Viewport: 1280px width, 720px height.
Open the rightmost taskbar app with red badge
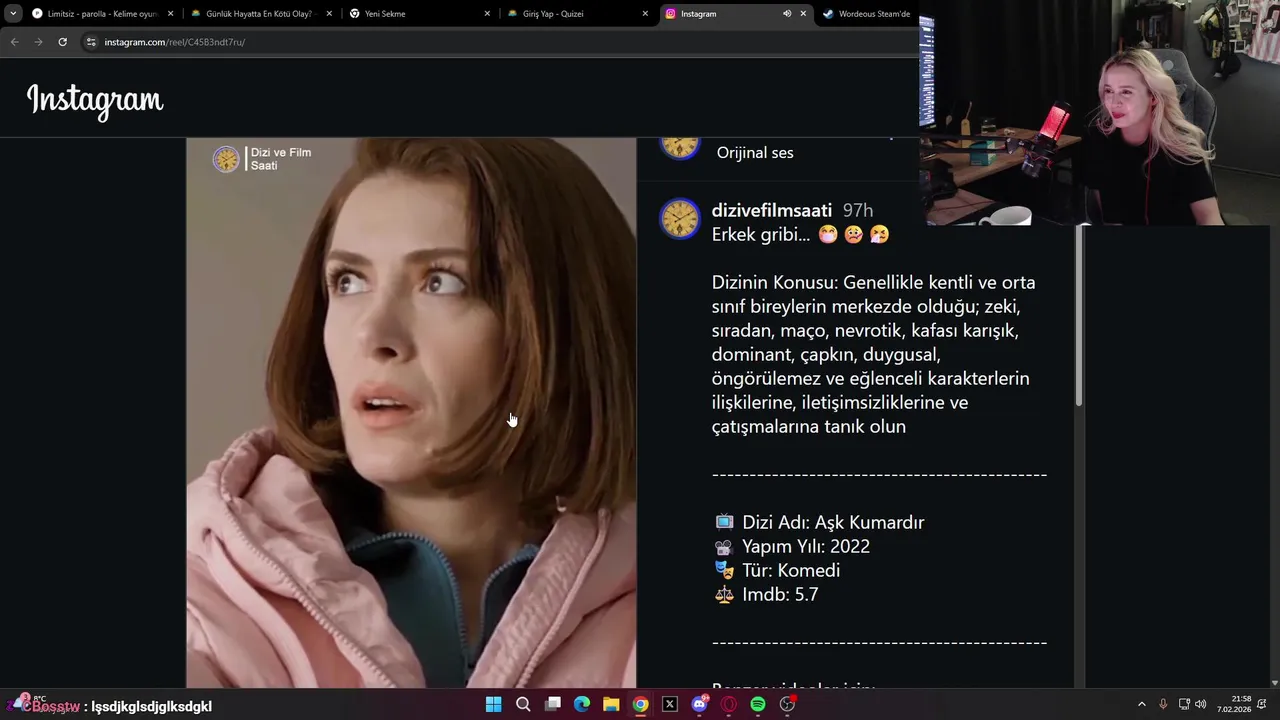point(787,704)
